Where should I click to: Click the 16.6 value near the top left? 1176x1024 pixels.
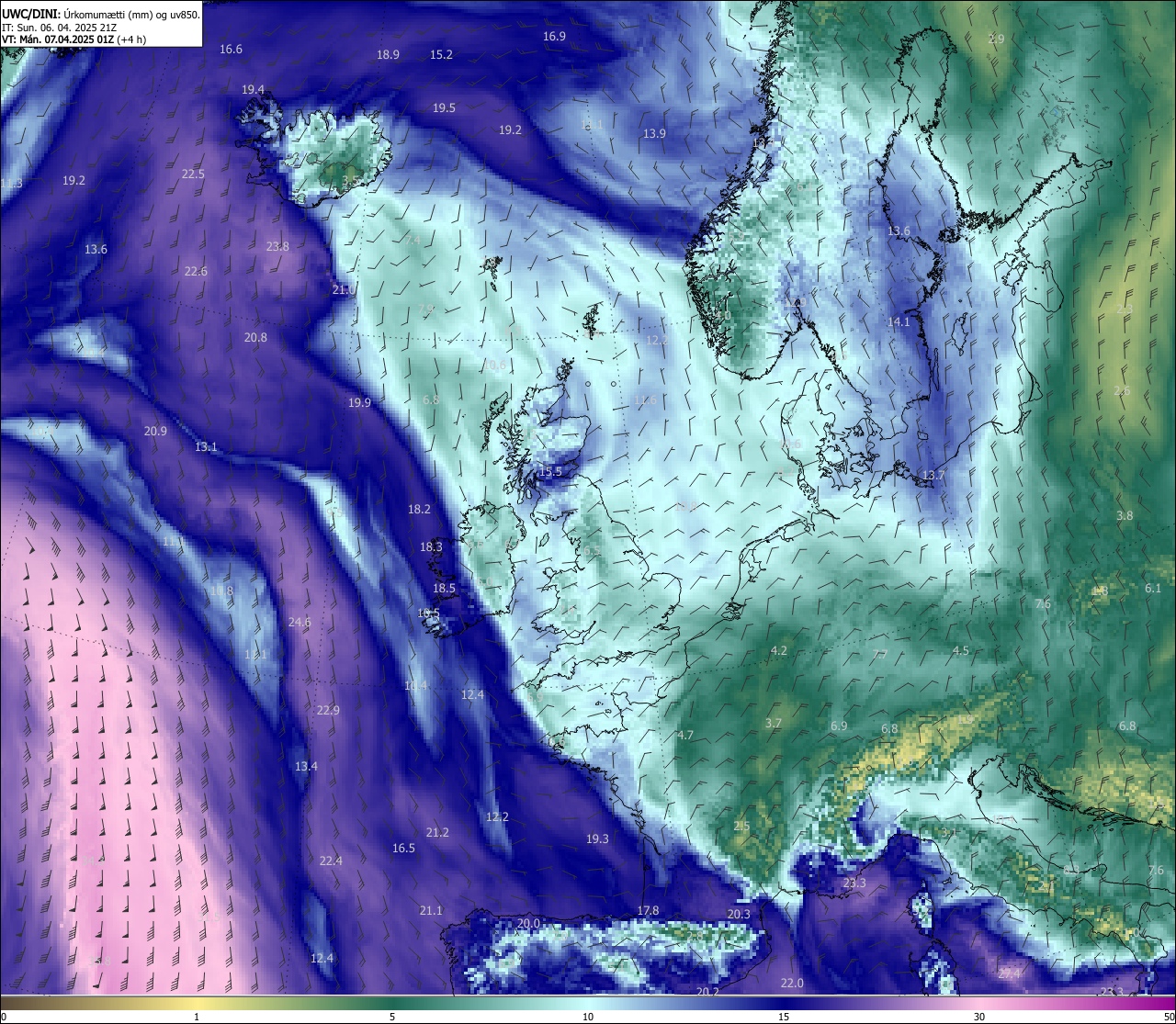tap(231, 50)
